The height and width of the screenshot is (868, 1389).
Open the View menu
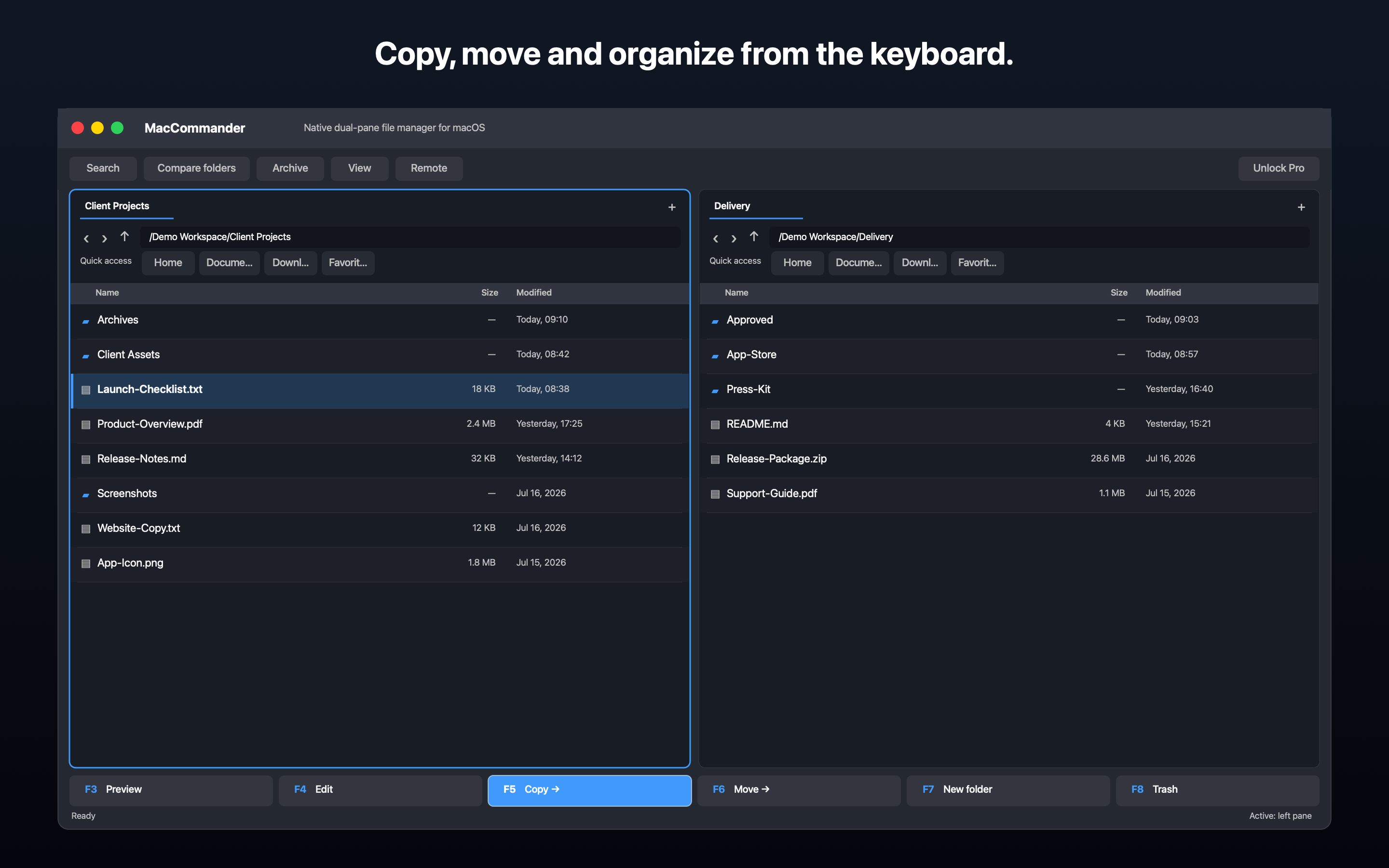[359, 168]
